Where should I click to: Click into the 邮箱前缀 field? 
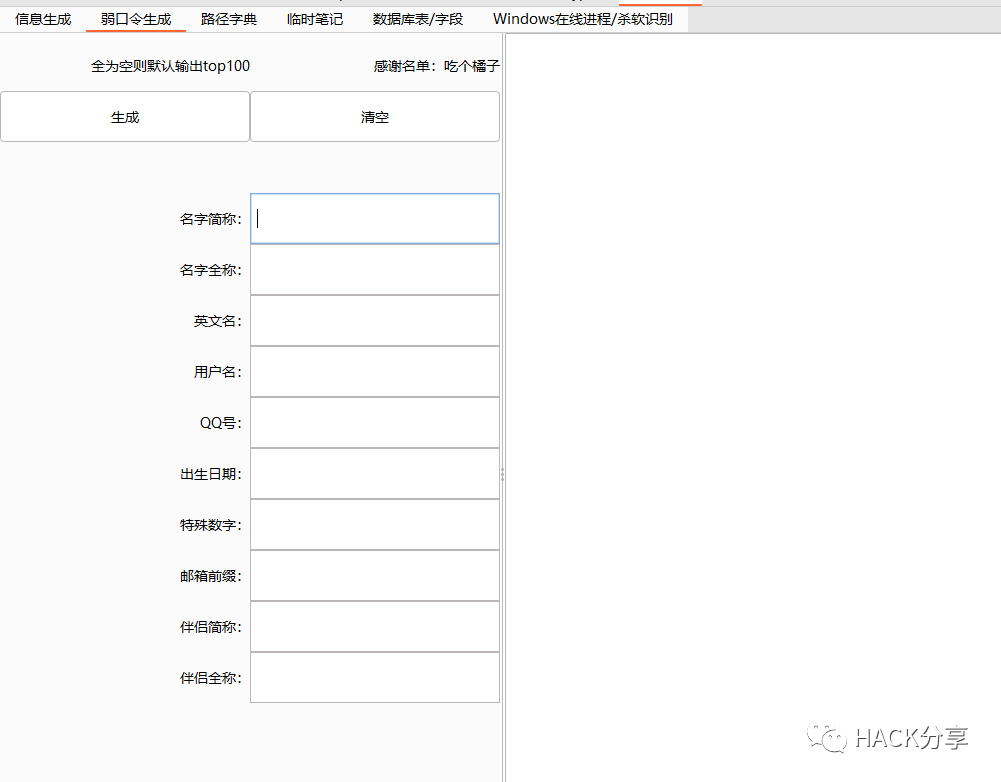click(x=375, y=576)
